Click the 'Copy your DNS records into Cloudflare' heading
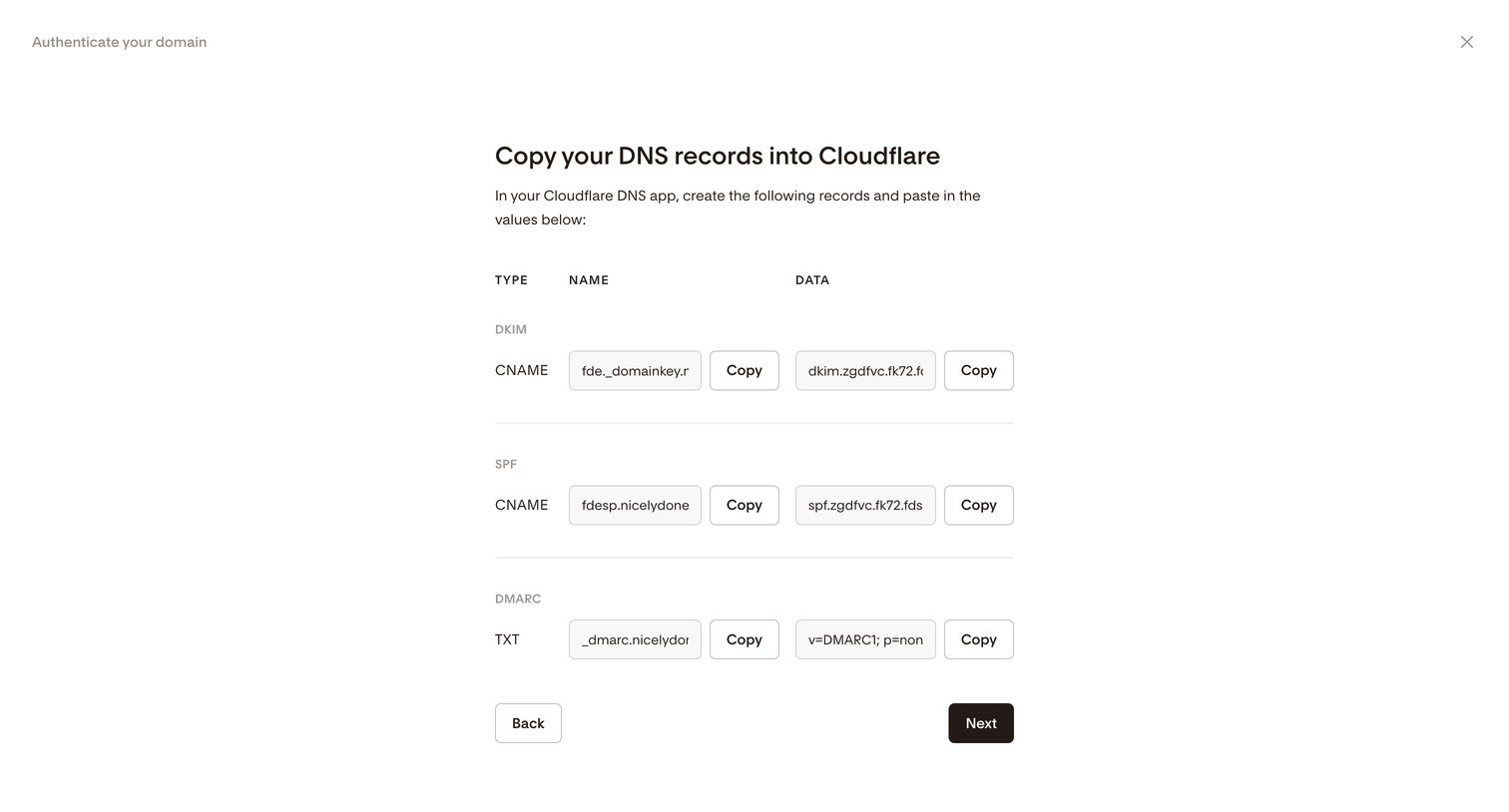 point(718,156)
